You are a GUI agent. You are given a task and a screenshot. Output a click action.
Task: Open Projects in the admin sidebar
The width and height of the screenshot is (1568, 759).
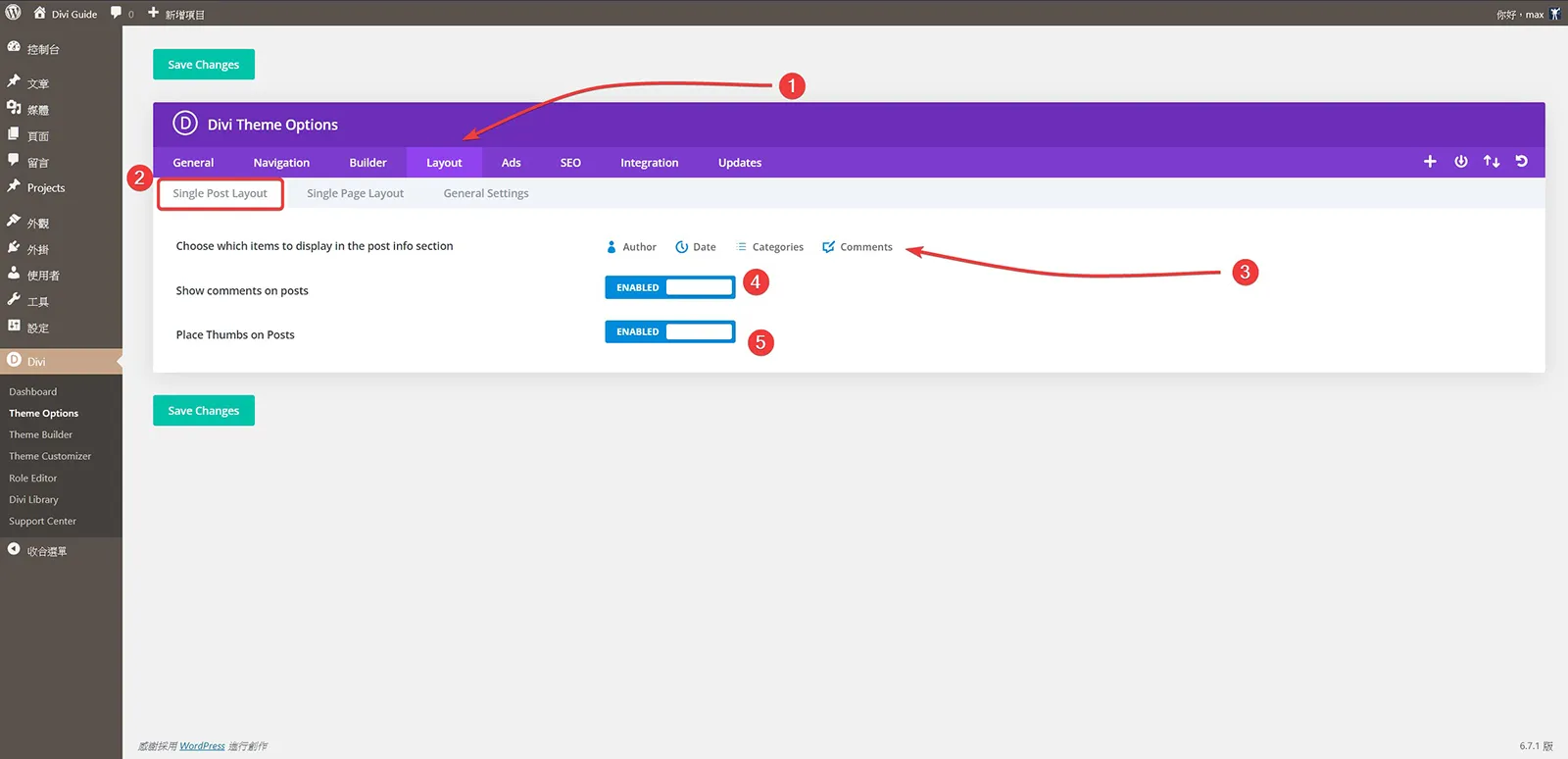pyautogui.click(x=46, y=188)
